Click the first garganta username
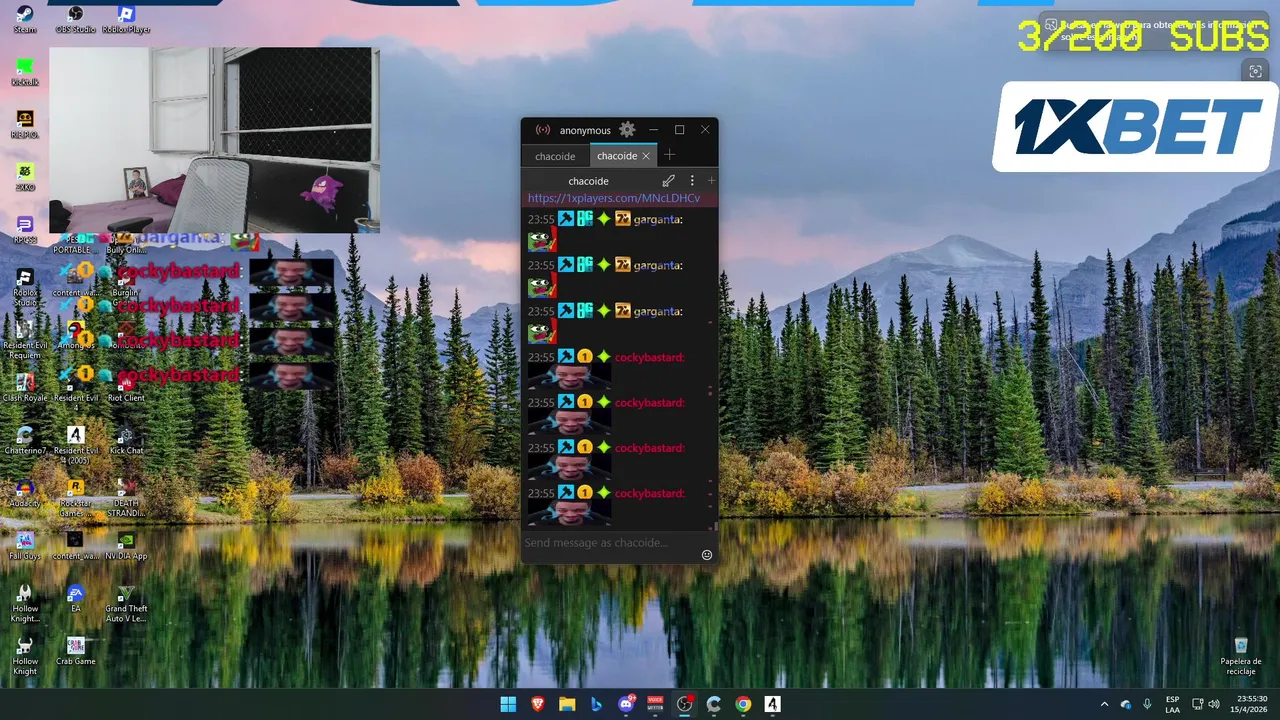1280x720 pixels. click(658, 219)
